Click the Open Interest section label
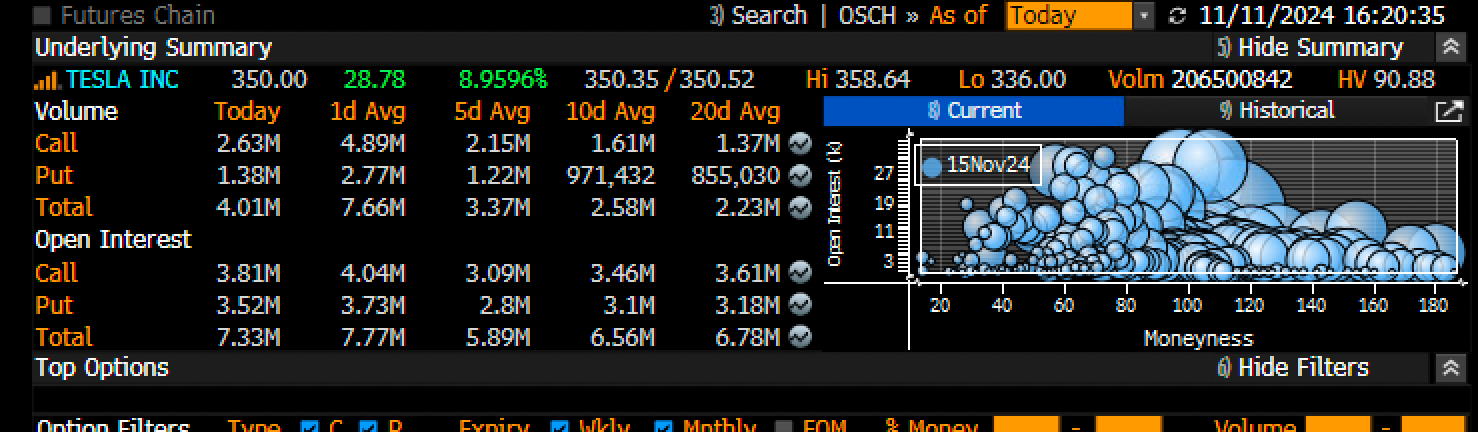Screen dimensions: 1478x432 [x=113, y=240]
